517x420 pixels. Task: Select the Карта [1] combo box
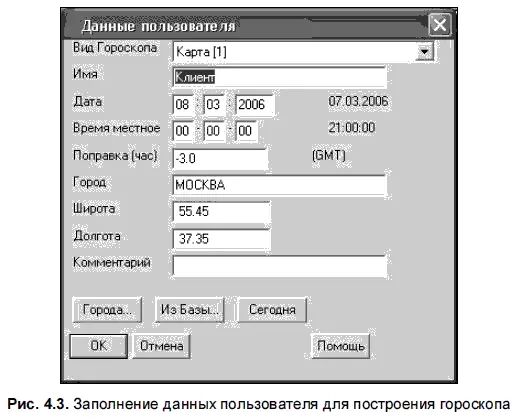[303, 52]
